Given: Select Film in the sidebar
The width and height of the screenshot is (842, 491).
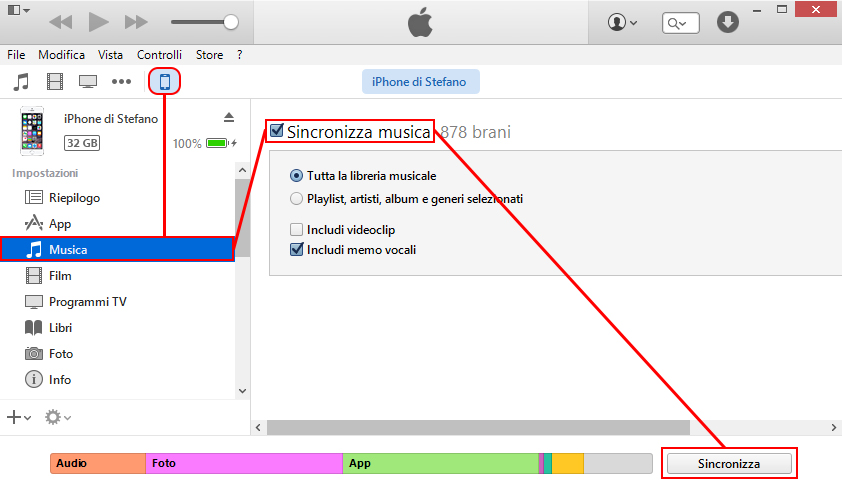Looking at the screenshot, I should [x=117, y=276].
